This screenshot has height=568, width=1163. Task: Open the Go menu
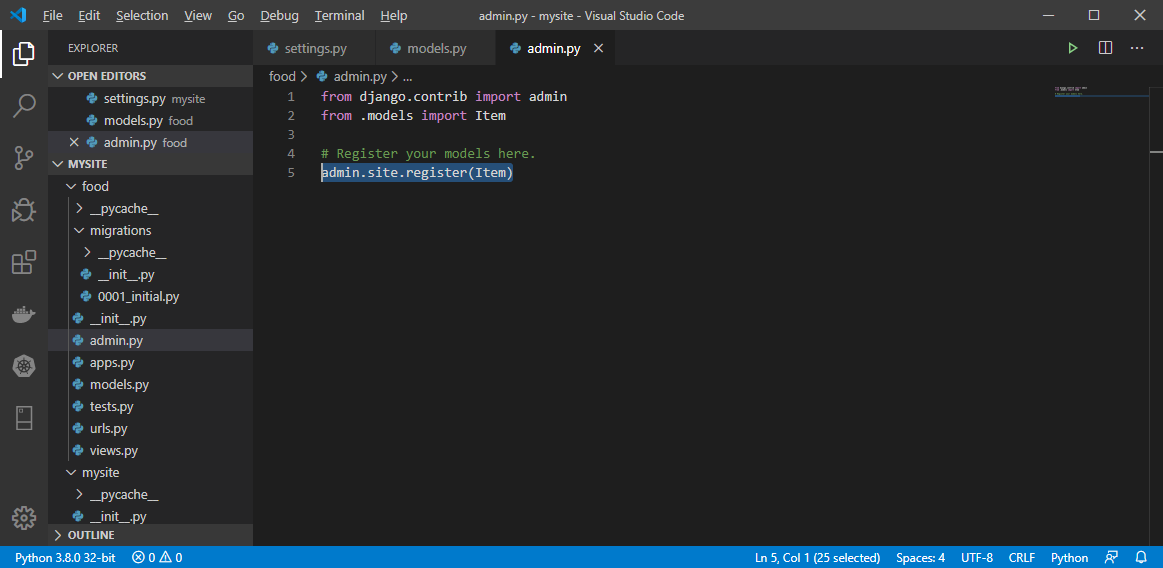(x=236, y=16)
